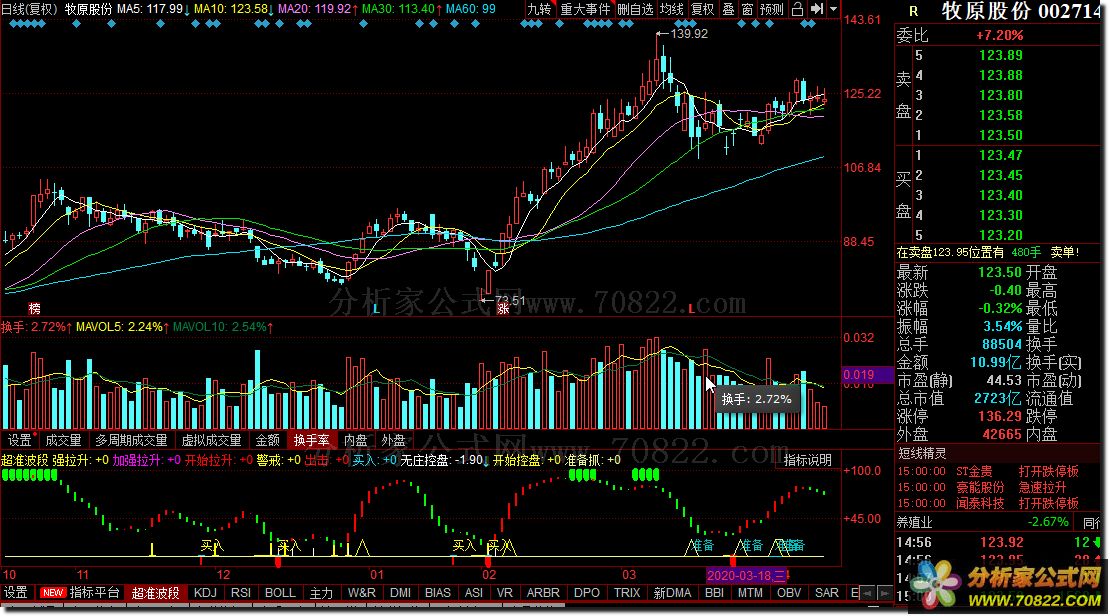Select the DPO indicator tab

[587, 593]
